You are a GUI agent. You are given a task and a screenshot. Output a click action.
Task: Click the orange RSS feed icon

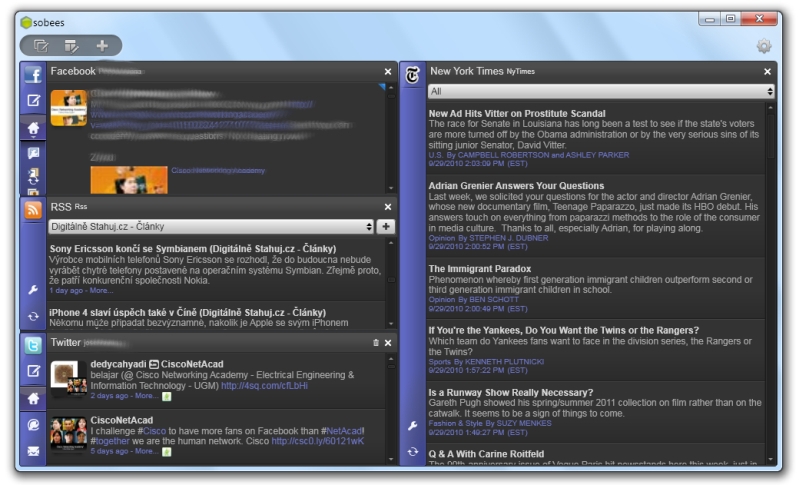(x=33, y=209)
